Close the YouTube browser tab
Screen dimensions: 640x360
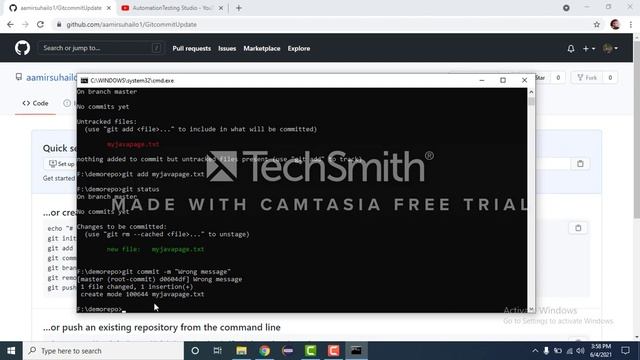[x=221, y=8]
